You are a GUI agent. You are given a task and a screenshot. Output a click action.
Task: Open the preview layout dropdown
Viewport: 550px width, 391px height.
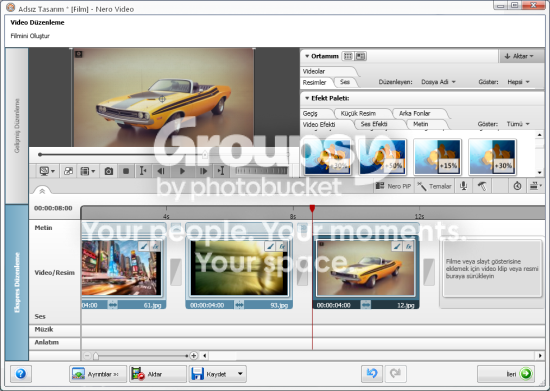(88, 171)
